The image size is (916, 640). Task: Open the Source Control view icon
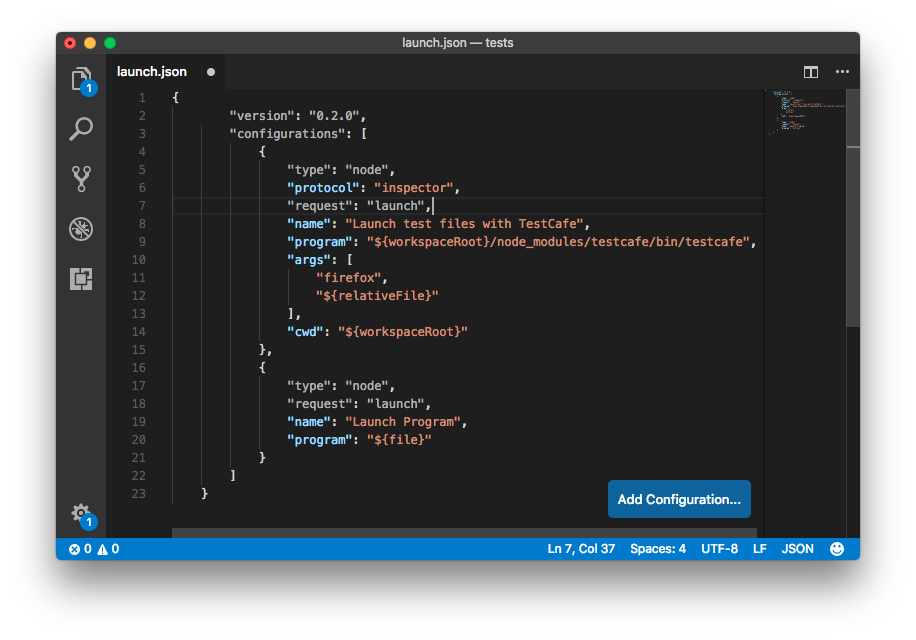[81, 179]
